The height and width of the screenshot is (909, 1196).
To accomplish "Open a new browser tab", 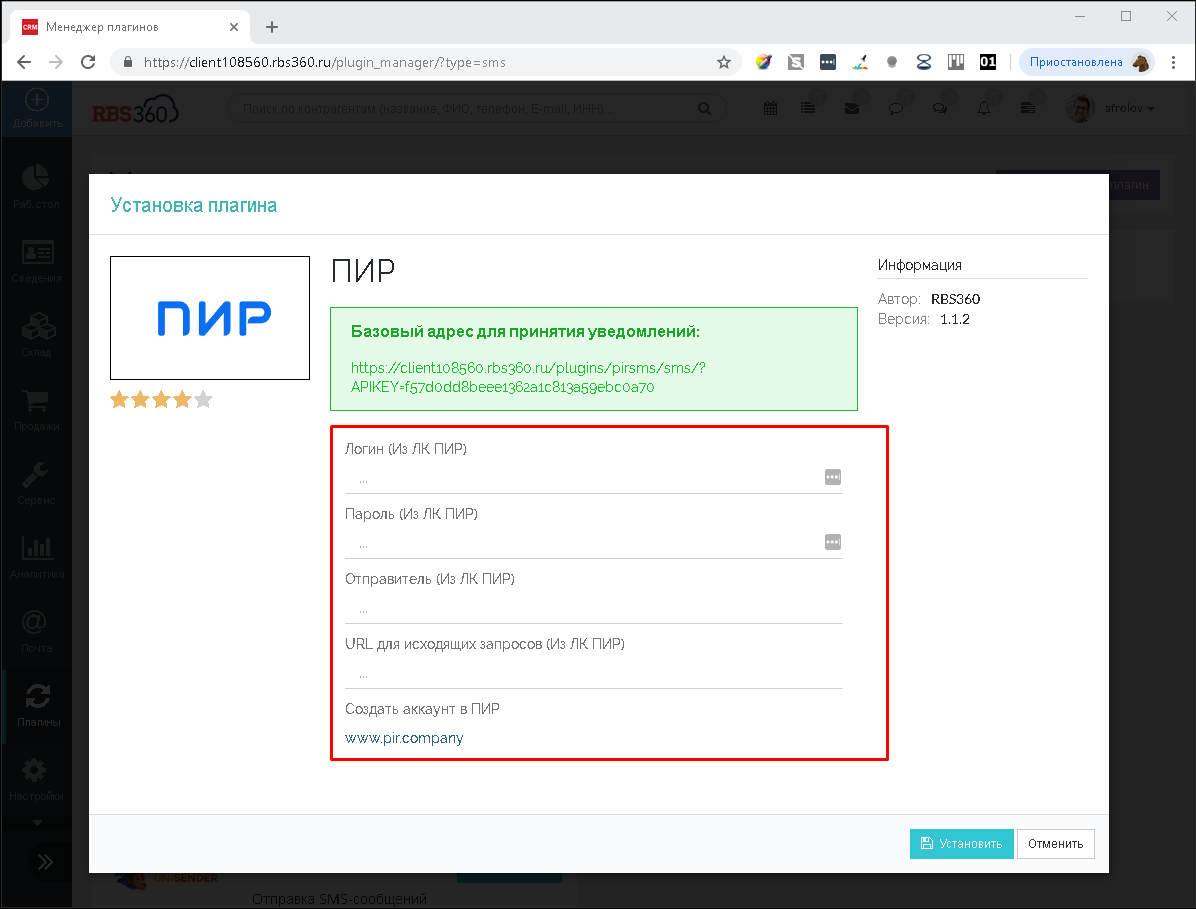I will [x=272, y=27].
